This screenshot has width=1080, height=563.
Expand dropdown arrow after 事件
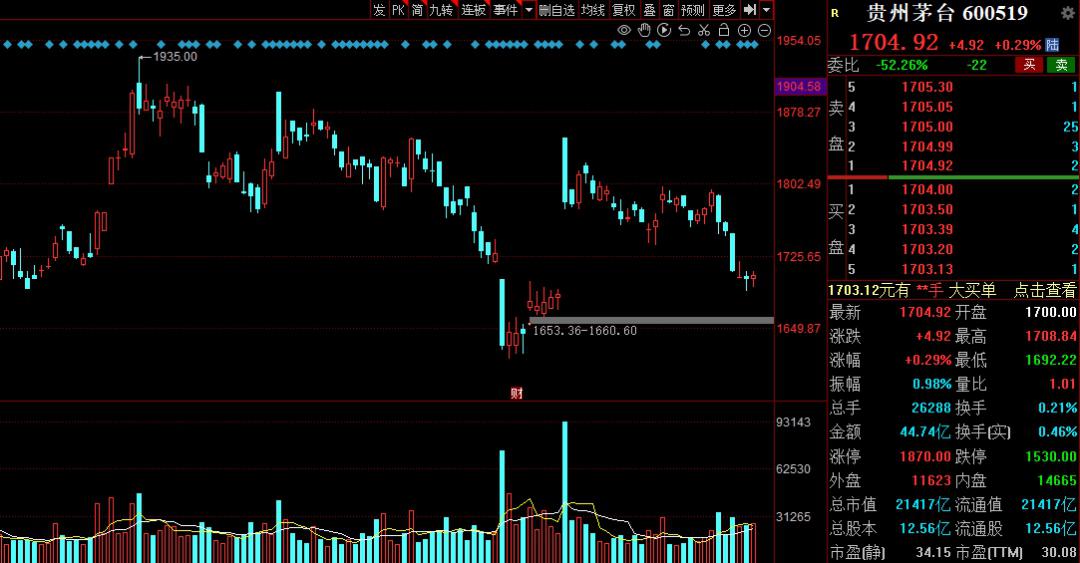(x=528, y=9)
